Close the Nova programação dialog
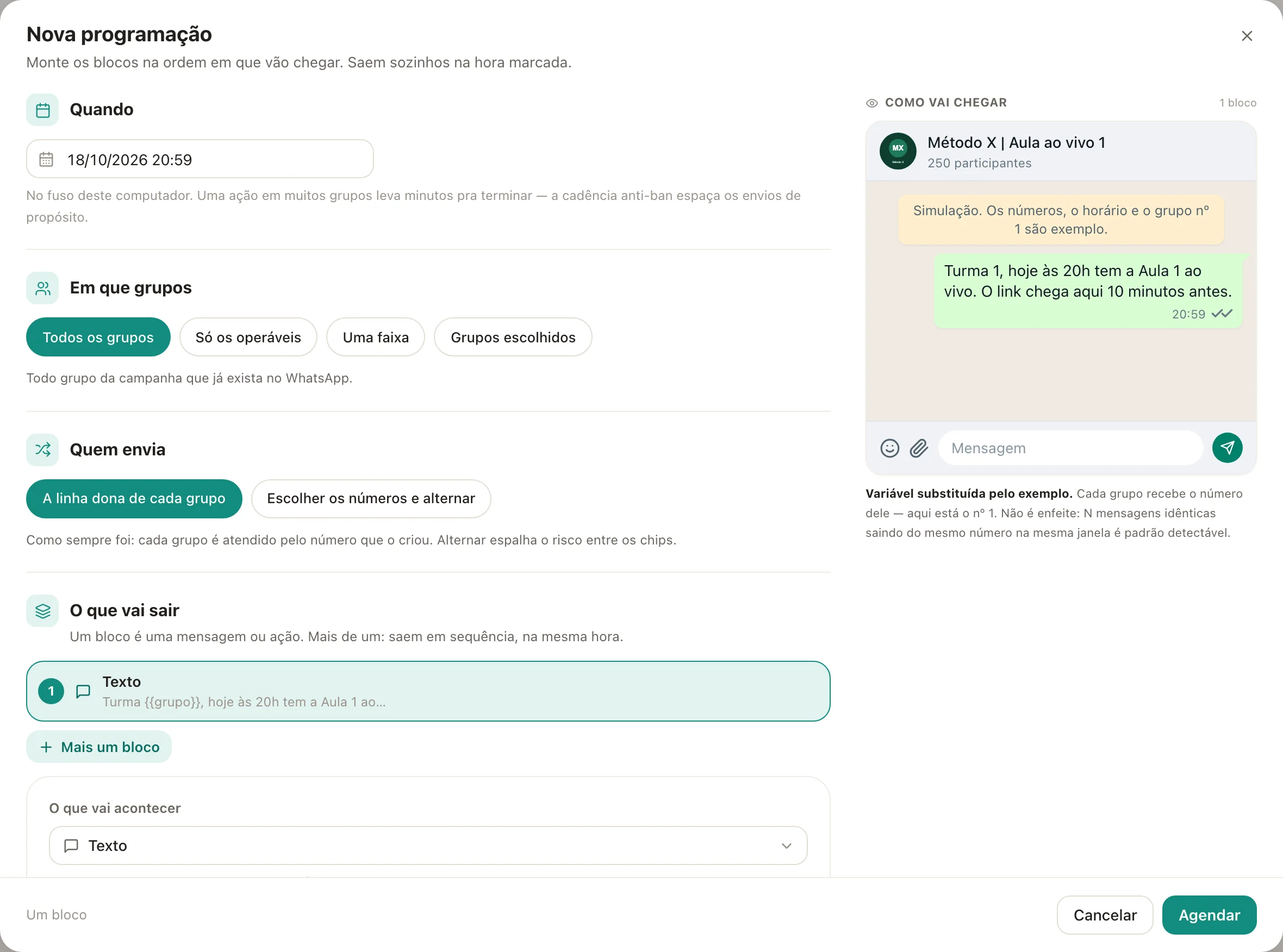 1247,36
